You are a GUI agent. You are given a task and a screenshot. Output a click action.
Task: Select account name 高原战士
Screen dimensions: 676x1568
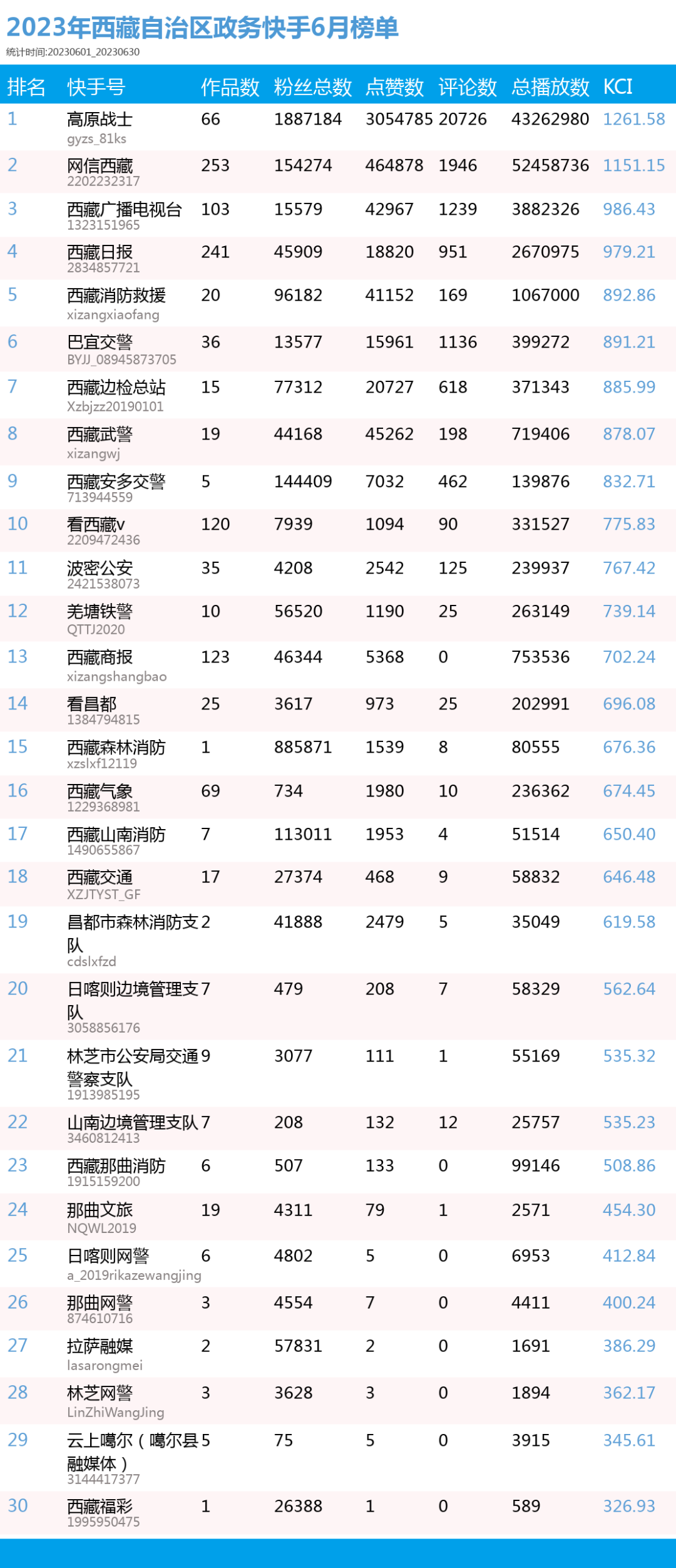coord(100,119)
